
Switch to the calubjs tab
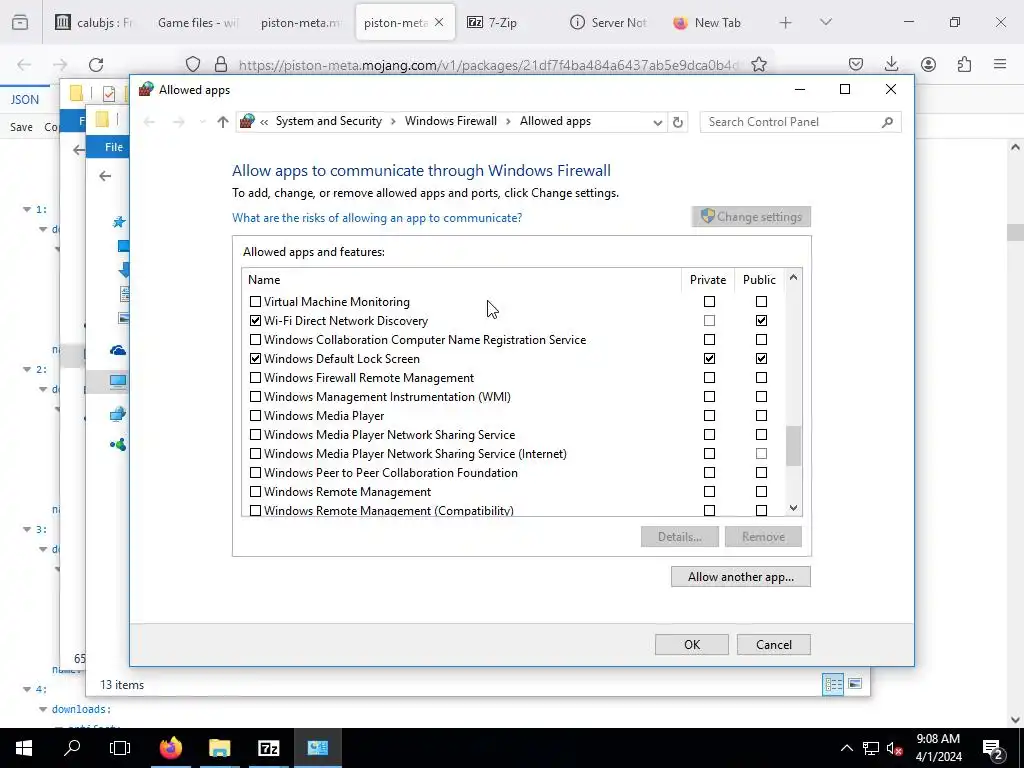[95, 23]
